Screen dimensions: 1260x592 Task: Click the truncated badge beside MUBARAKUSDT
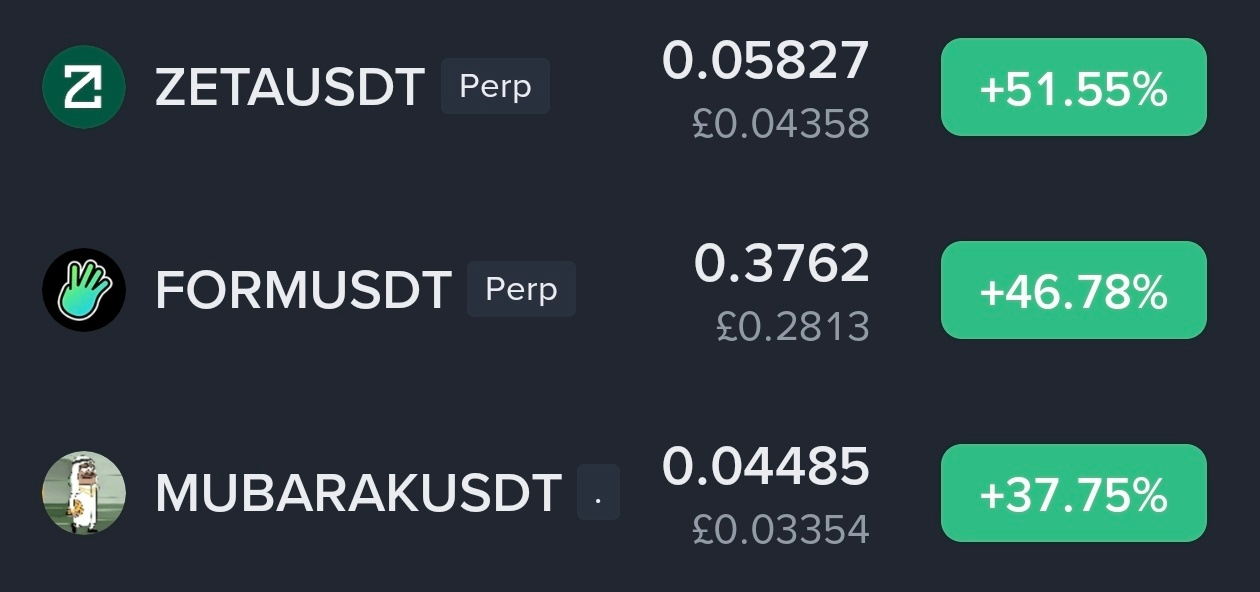598,492
